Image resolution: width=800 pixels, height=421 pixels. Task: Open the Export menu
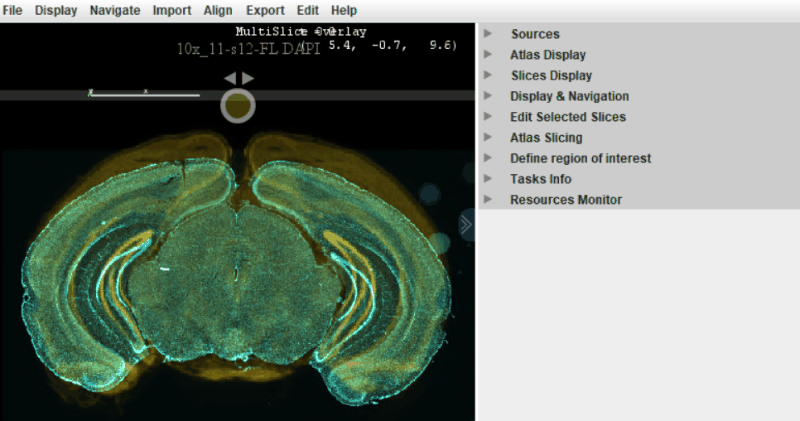[x=265, y=10]
